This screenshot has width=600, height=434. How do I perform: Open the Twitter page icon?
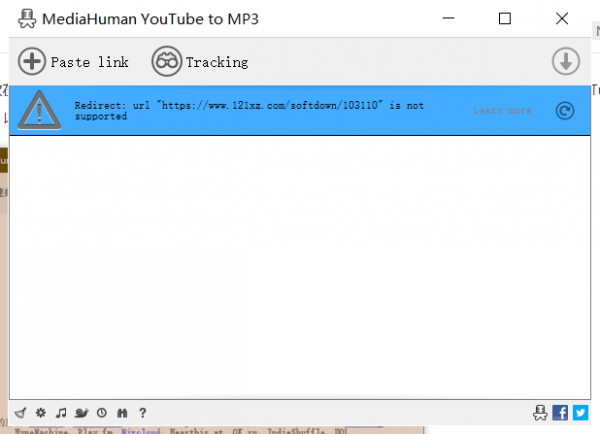pos(580,413)
